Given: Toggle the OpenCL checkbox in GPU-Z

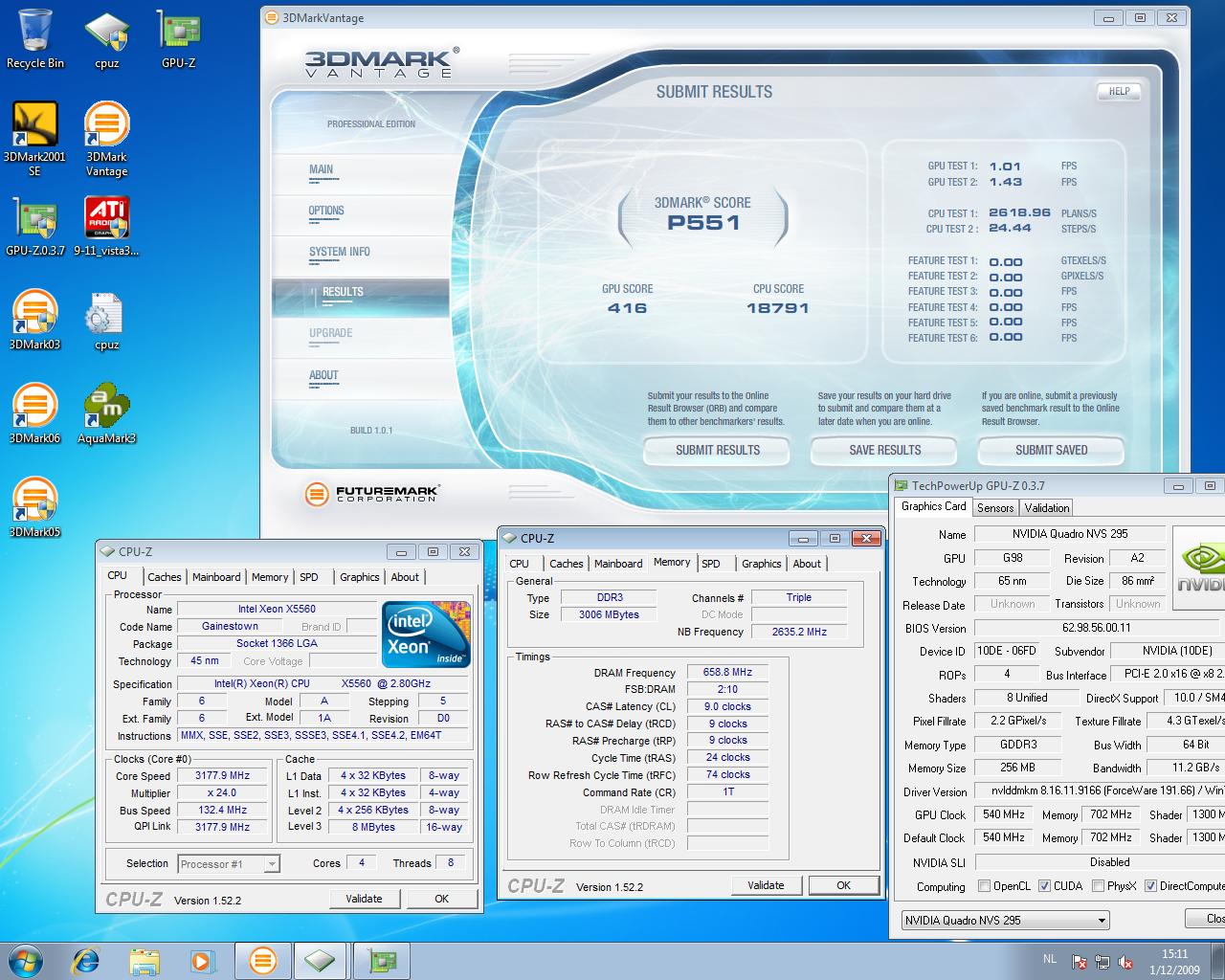Looking at the screenshot, I should 984,886.
